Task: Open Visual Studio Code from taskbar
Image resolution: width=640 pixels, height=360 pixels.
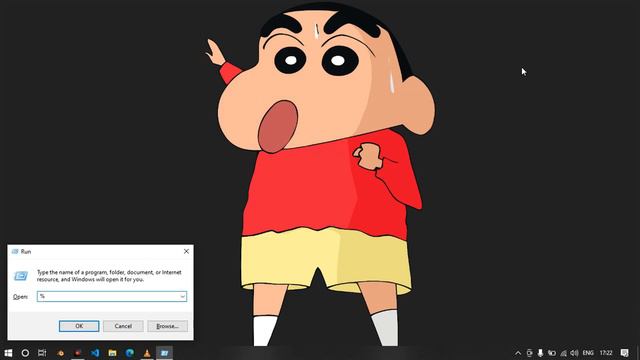Action: coord(95,353)
